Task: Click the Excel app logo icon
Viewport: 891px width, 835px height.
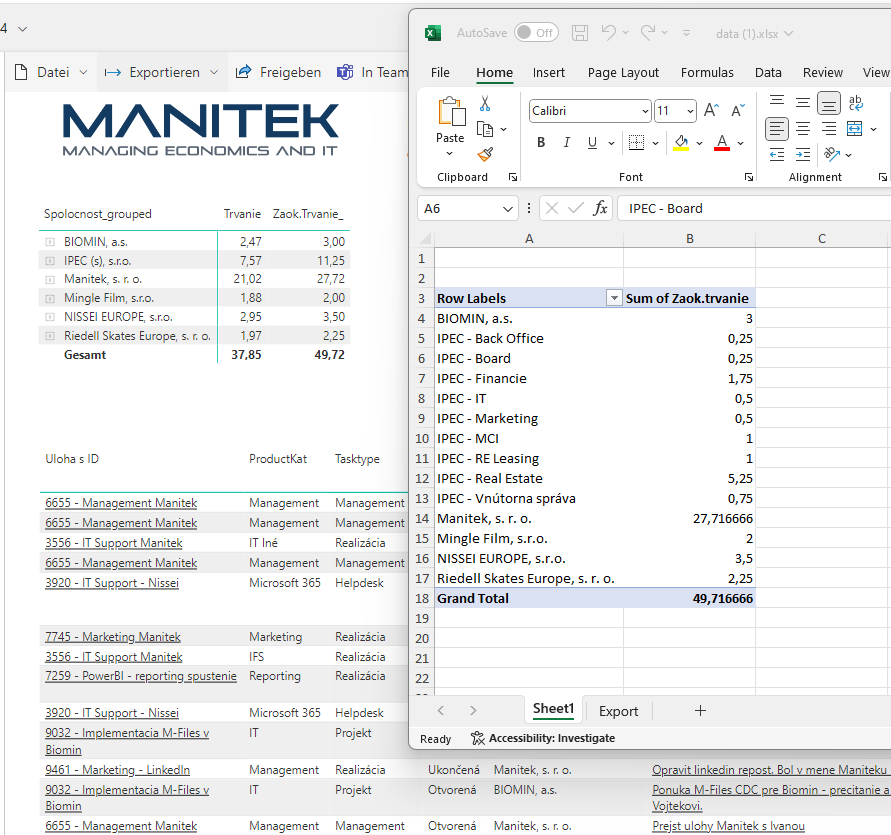Action: pyautogui.click(x=433, y=33)
